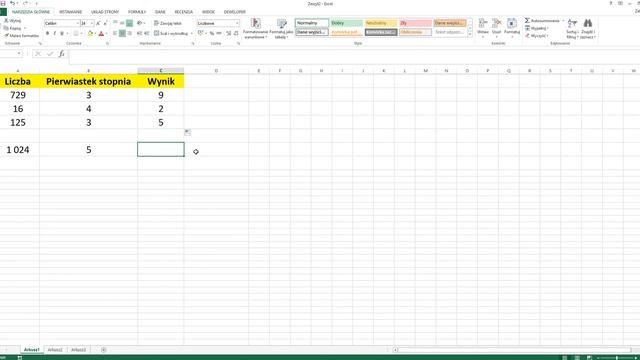
Task: Insert cells with Wstaw
Action: 483,28
